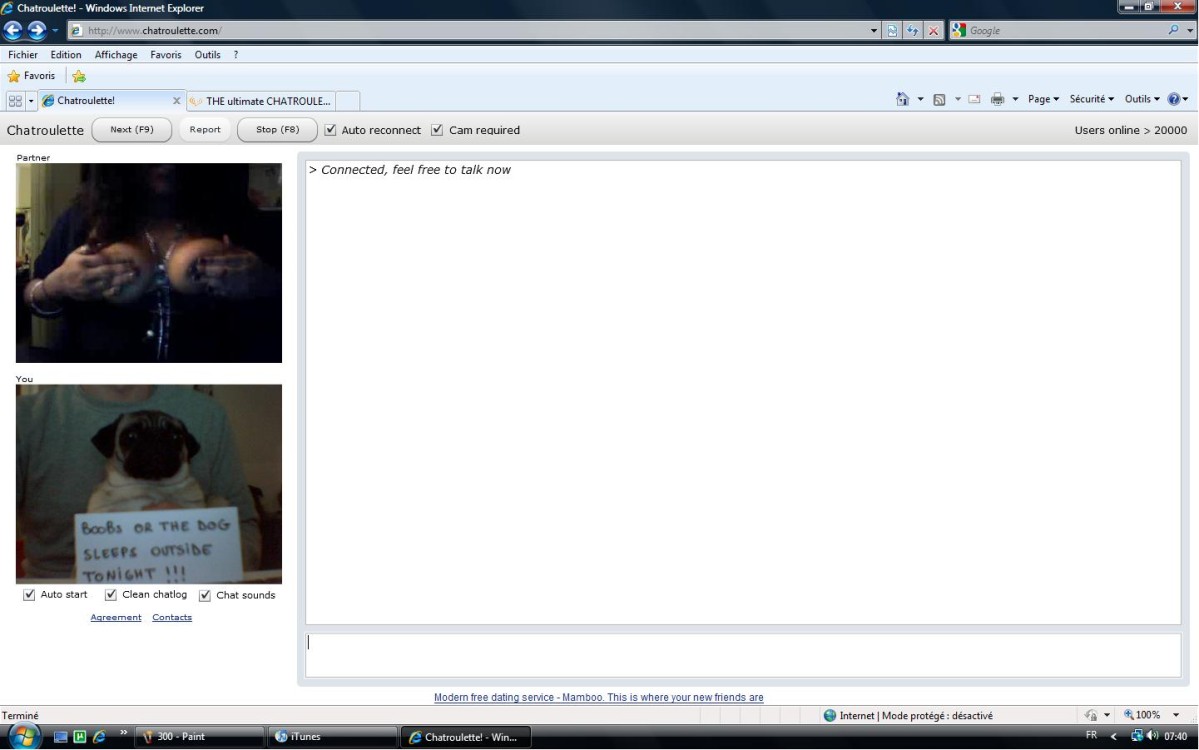Expand the Home button dropdown arrow
The image size is (1199, 750).
(x=920, y=99)
